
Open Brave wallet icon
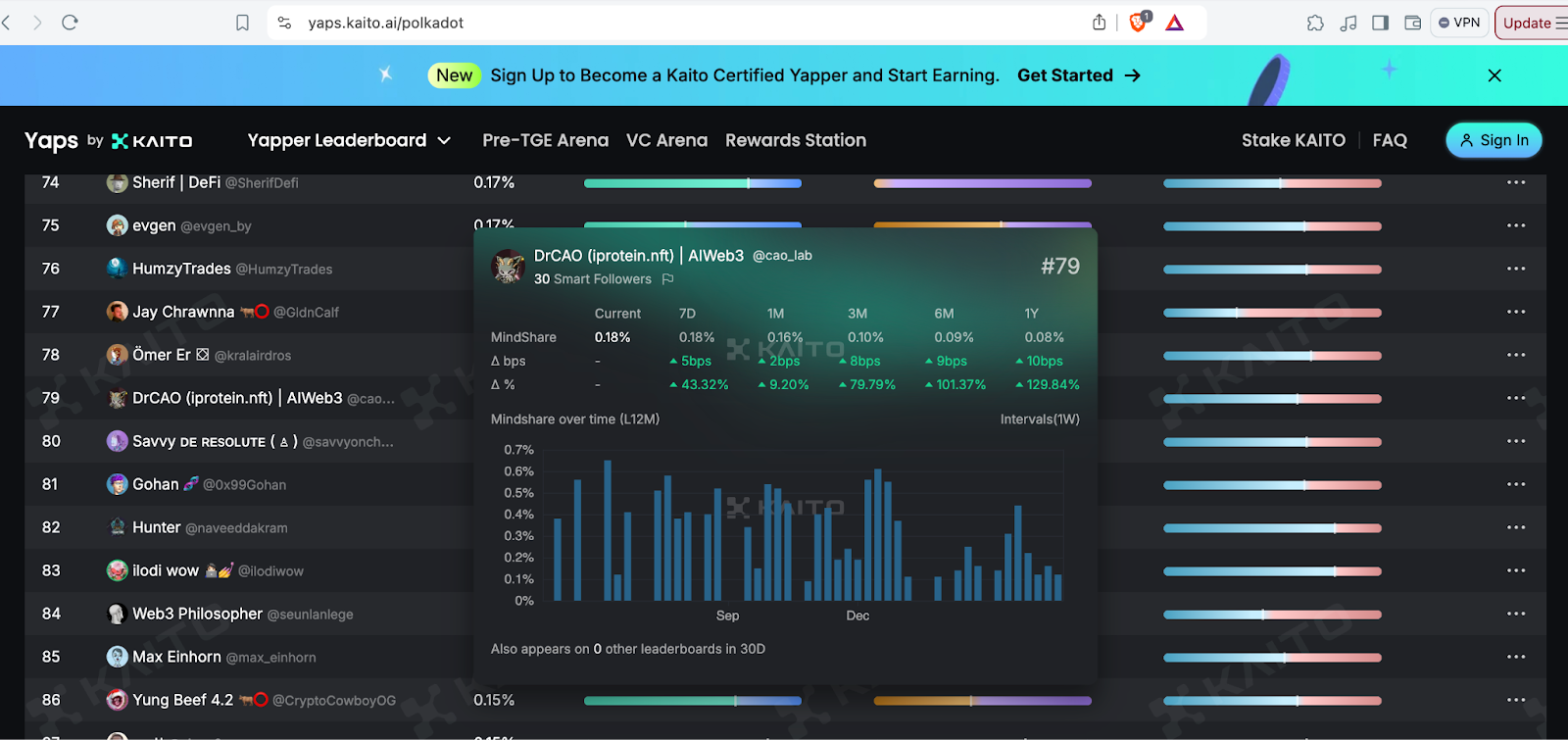[1412, 23]
